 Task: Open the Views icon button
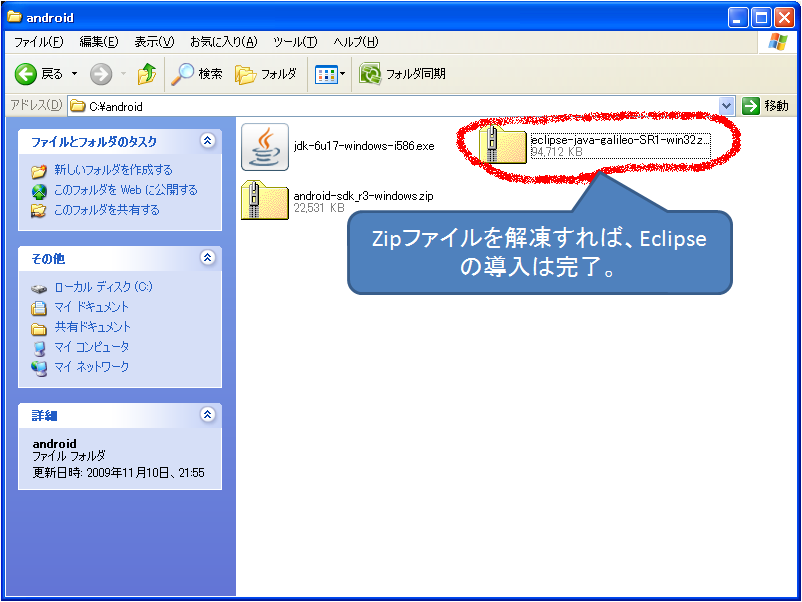[326, 75]
